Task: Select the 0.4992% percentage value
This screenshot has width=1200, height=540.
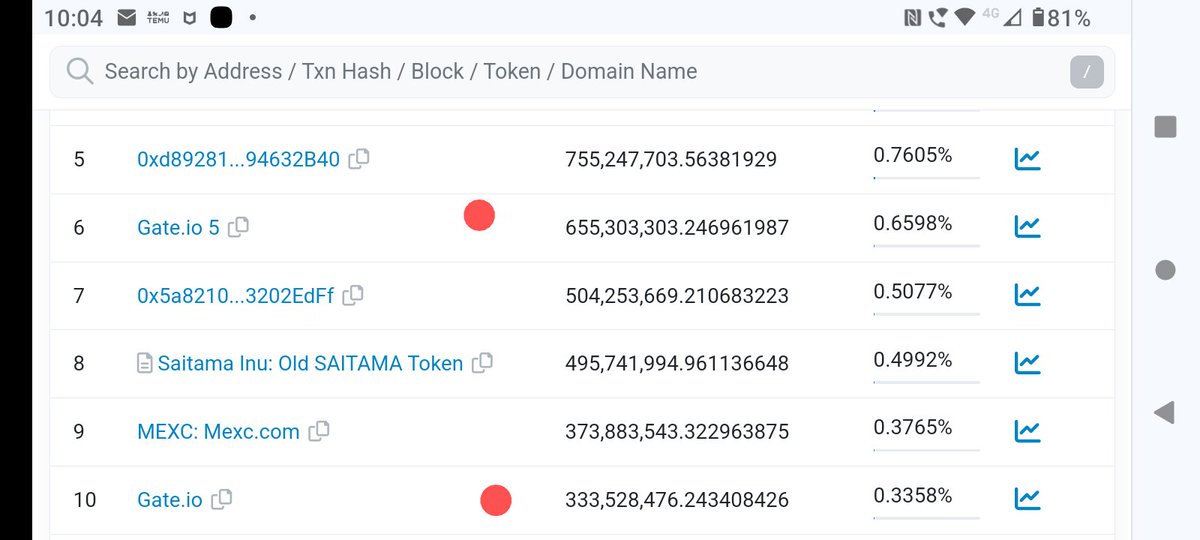Action: click(913, 359)
